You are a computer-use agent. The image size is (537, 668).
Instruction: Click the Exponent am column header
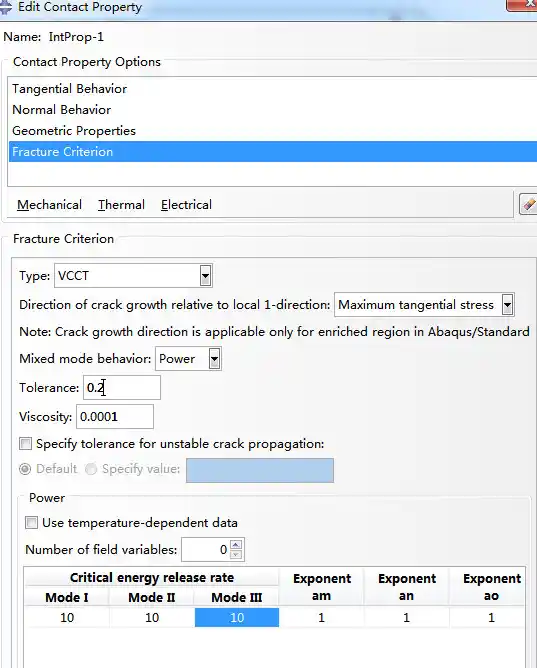pos(322,587)
